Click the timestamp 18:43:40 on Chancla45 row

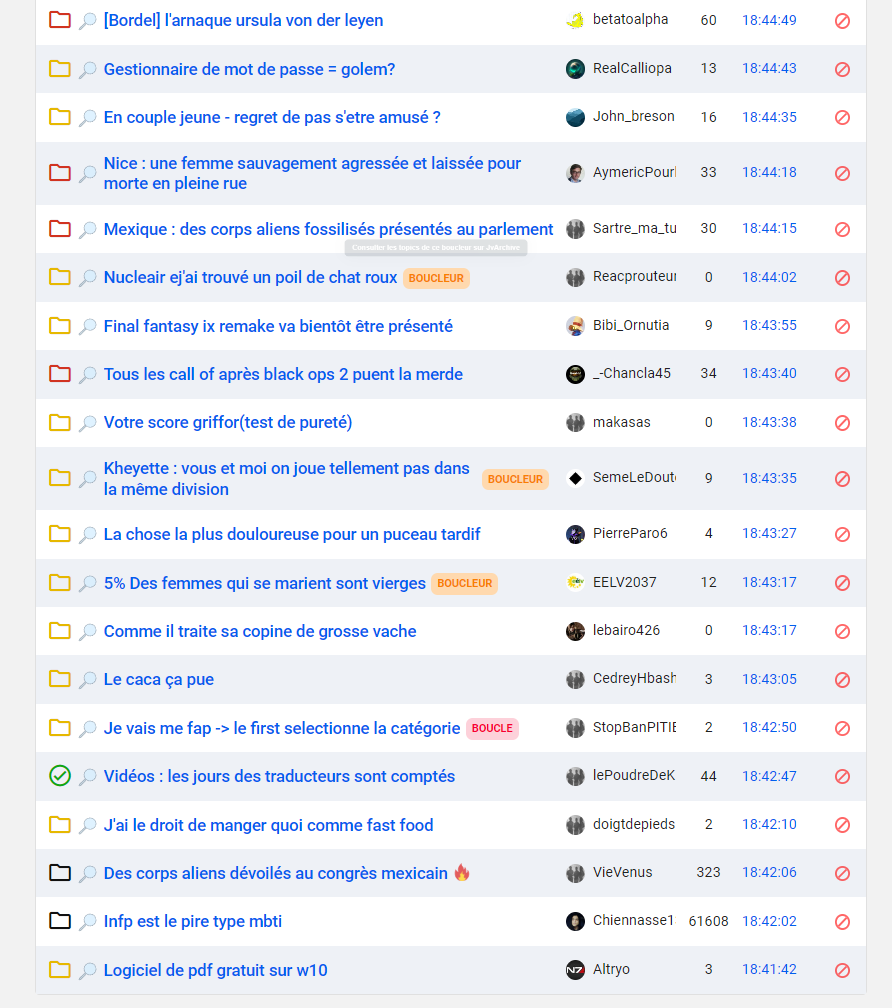769,374
